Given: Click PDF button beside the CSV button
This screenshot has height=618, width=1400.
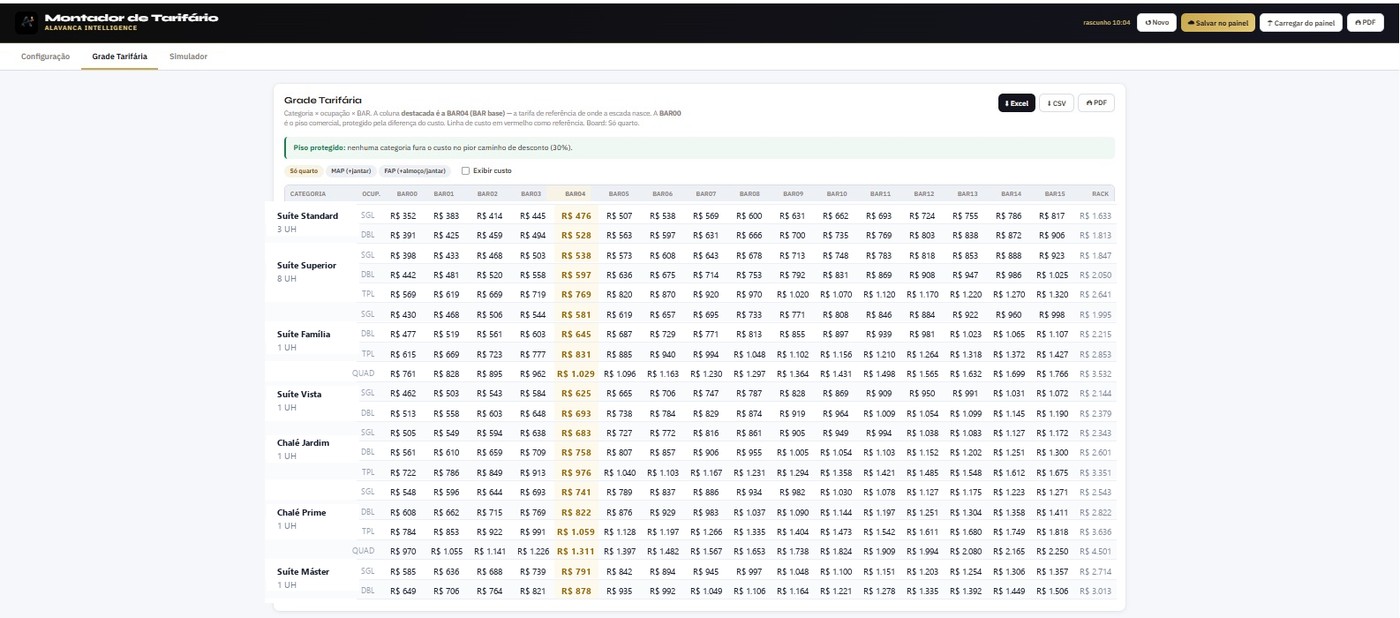Looking at the screenshot, I should (x=1096, y=103).
